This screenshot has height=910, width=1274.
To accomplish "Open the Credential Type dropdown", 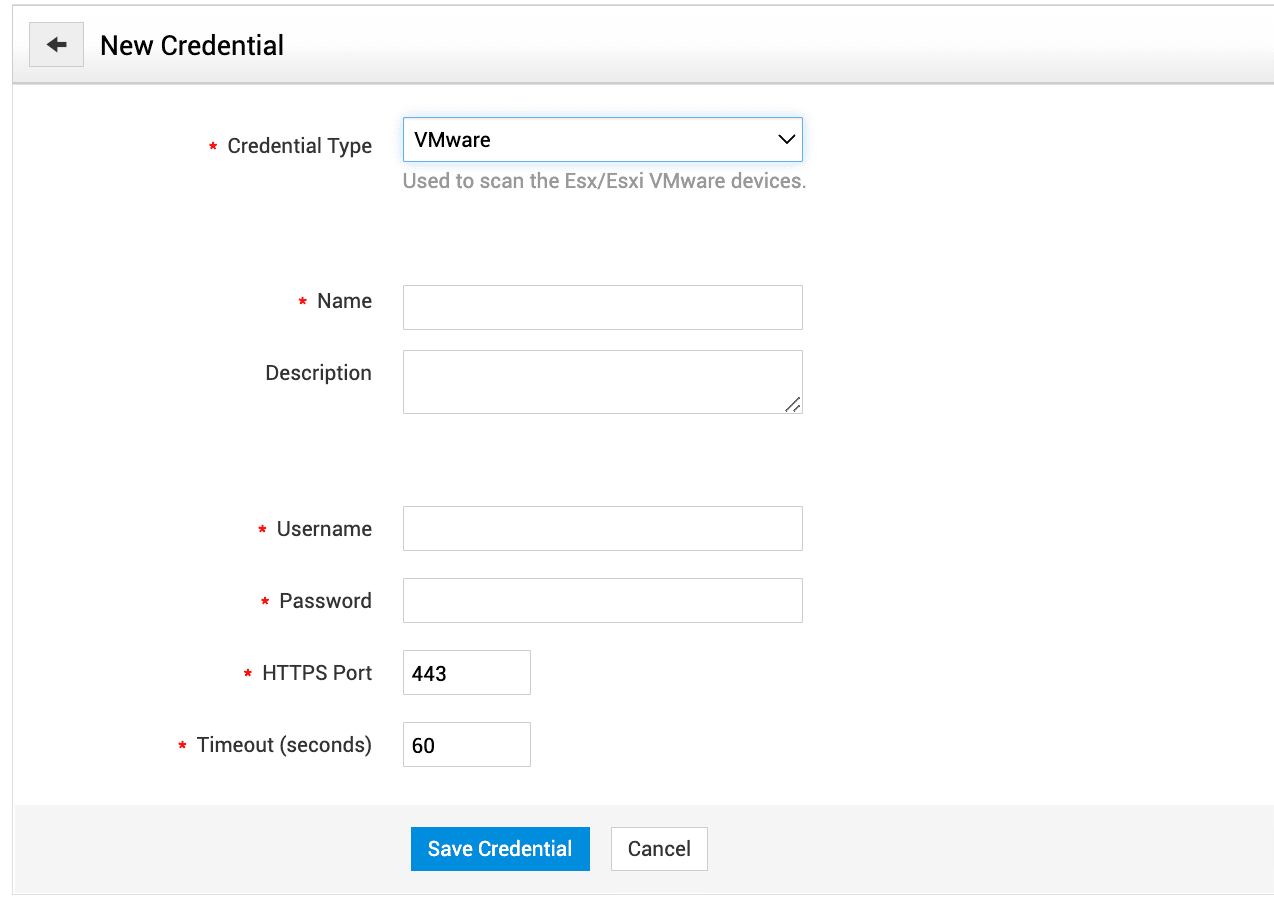I will pos(602,140).
